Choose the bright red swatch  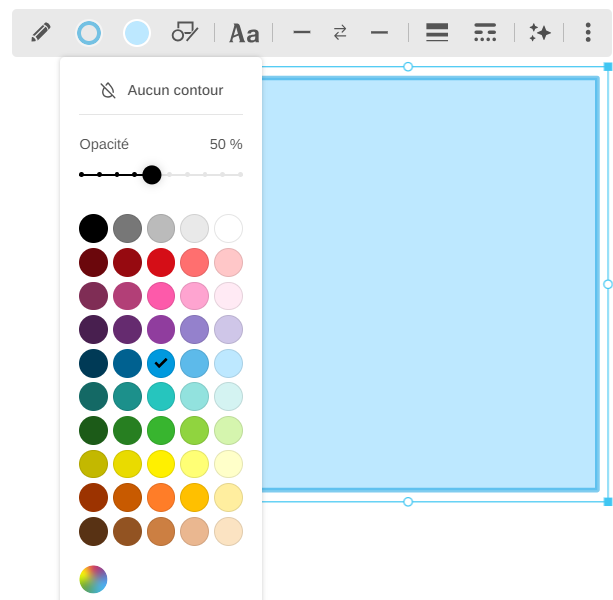[x=161, y=262]
